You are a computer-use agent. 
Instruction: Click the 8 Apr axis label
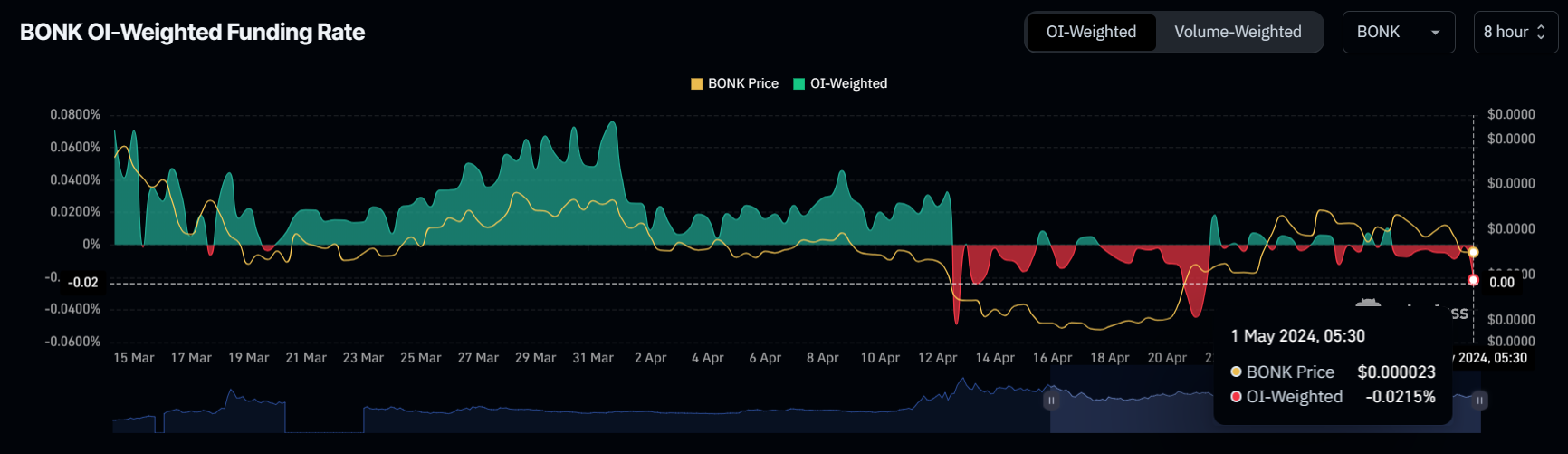tap(822, 358)
